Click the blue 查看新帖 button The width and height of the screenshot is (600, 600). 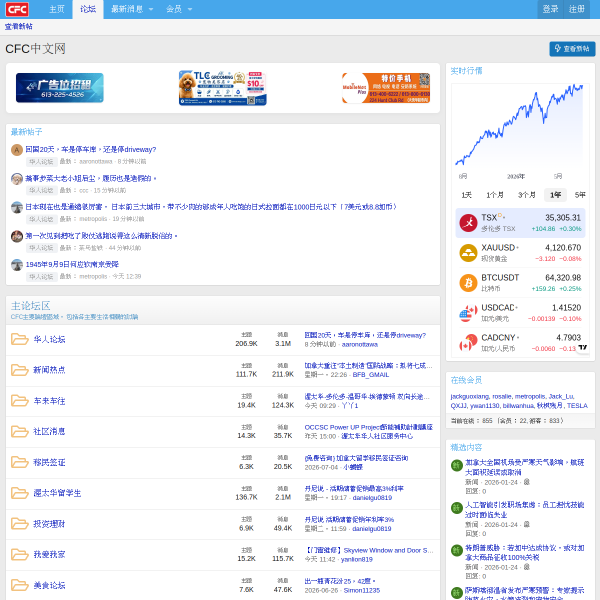pyautogui.click(x=572, y=49)
